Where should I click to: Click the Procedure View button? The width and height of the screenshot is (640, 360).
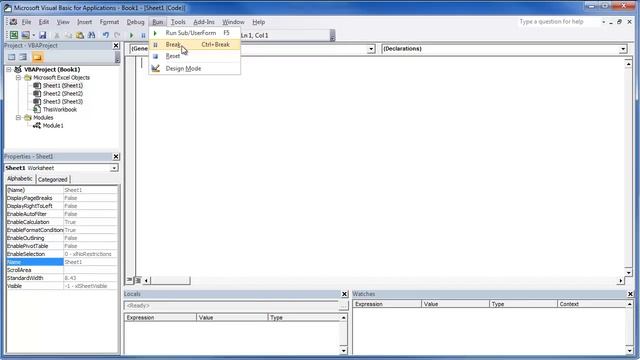tap(129, 280)
